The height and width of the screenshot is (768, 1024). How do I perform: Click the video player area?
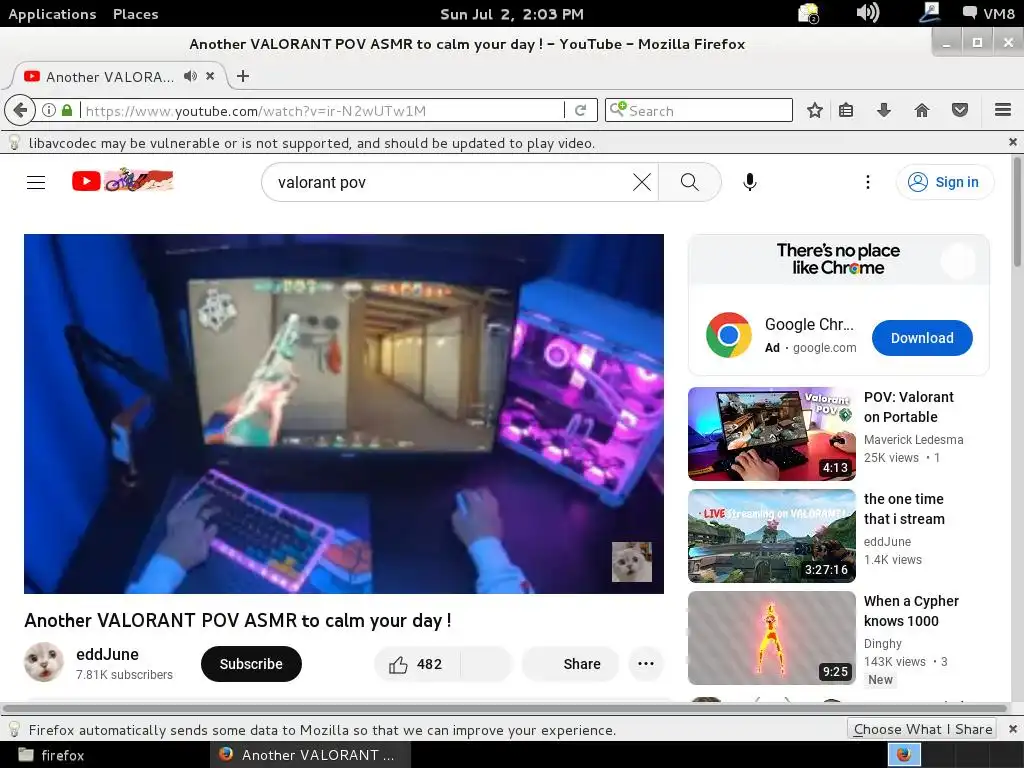tap(344, 414)
